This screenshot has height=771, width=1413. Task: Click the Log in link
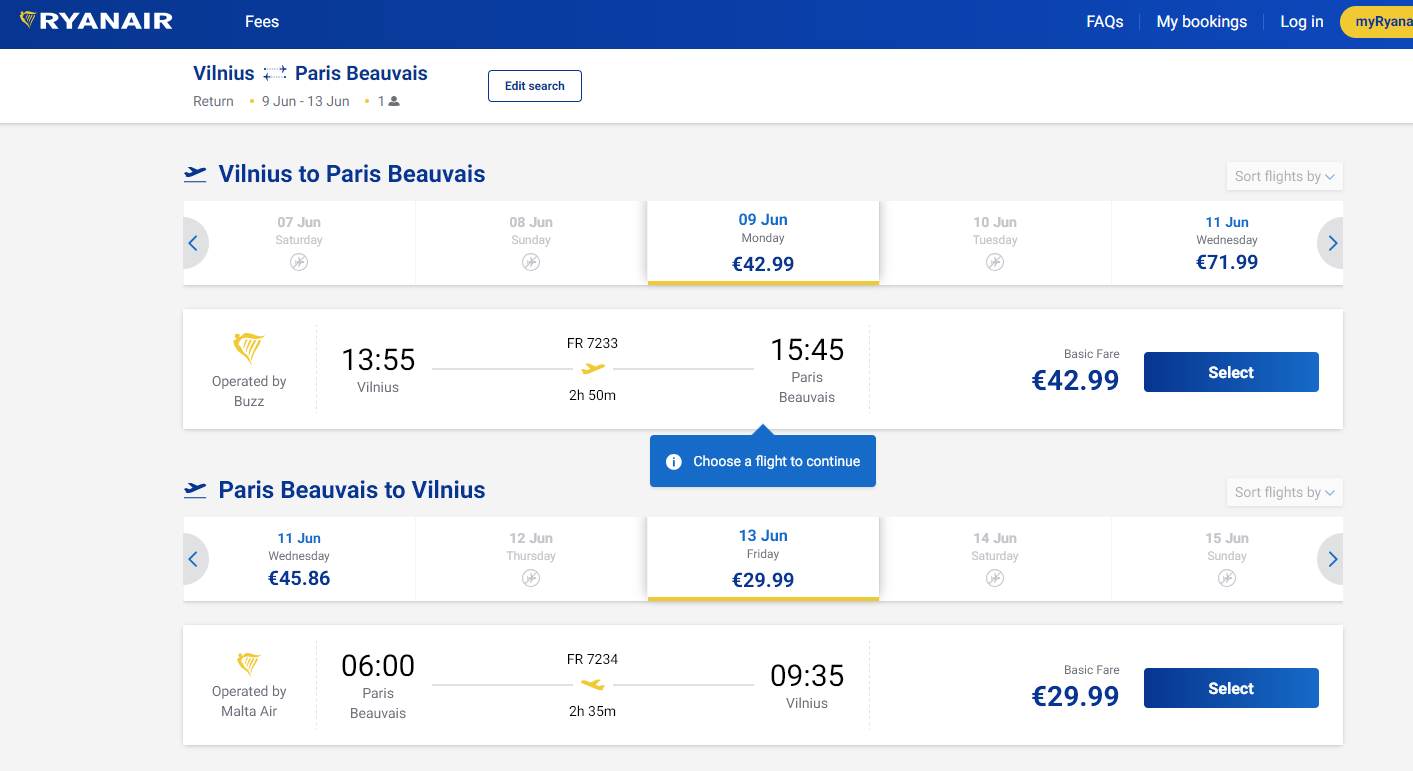[1302, 21]
